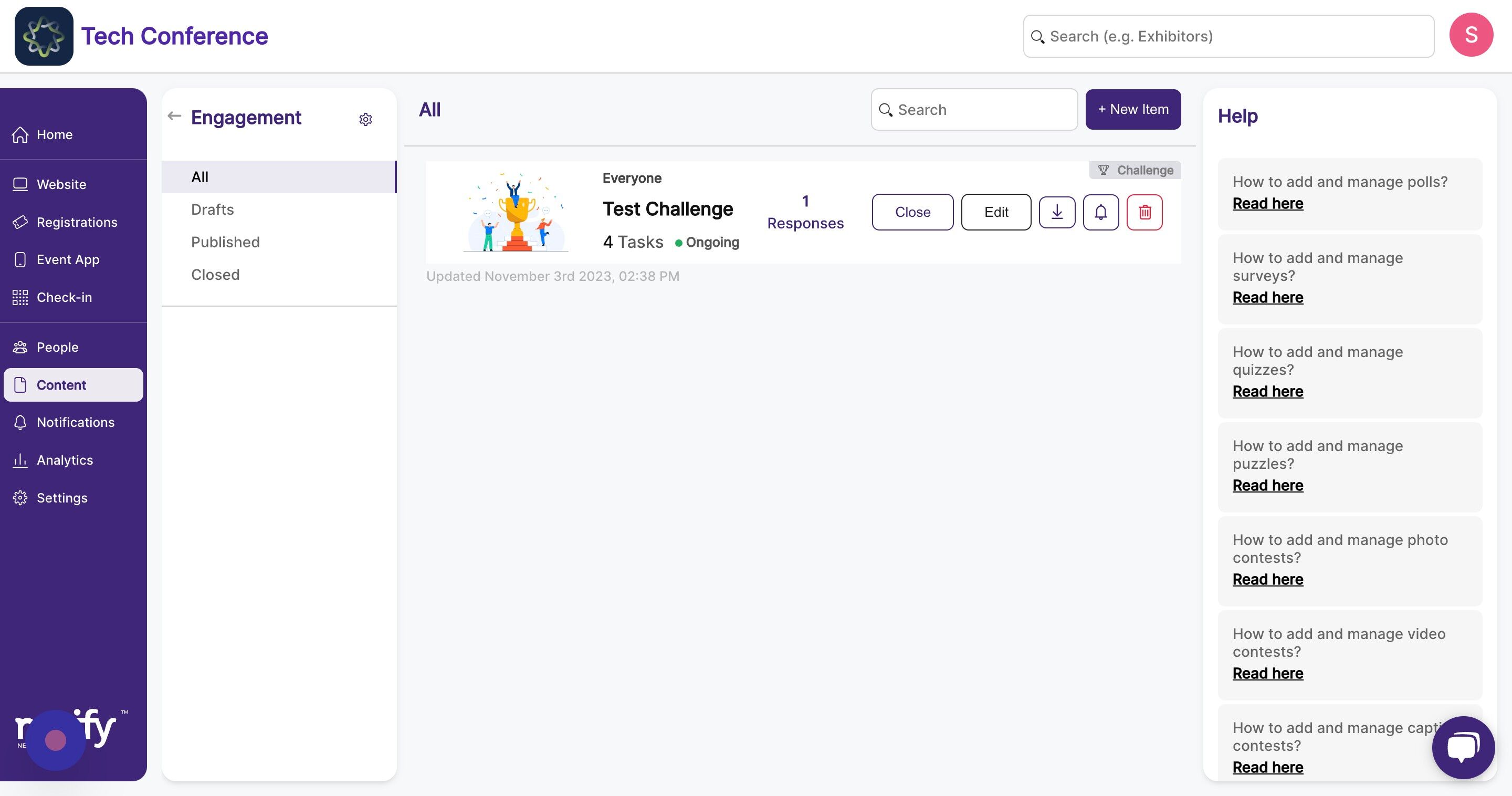Select the Drafts filter
The height and width of the screenshot is (796, 1512).
pos(213,210)
